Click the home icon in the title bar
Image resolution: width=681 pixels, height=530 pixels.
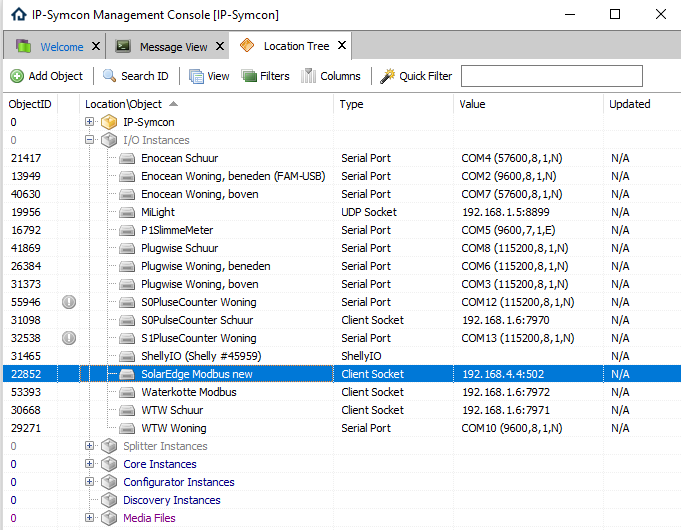(19, 14)
